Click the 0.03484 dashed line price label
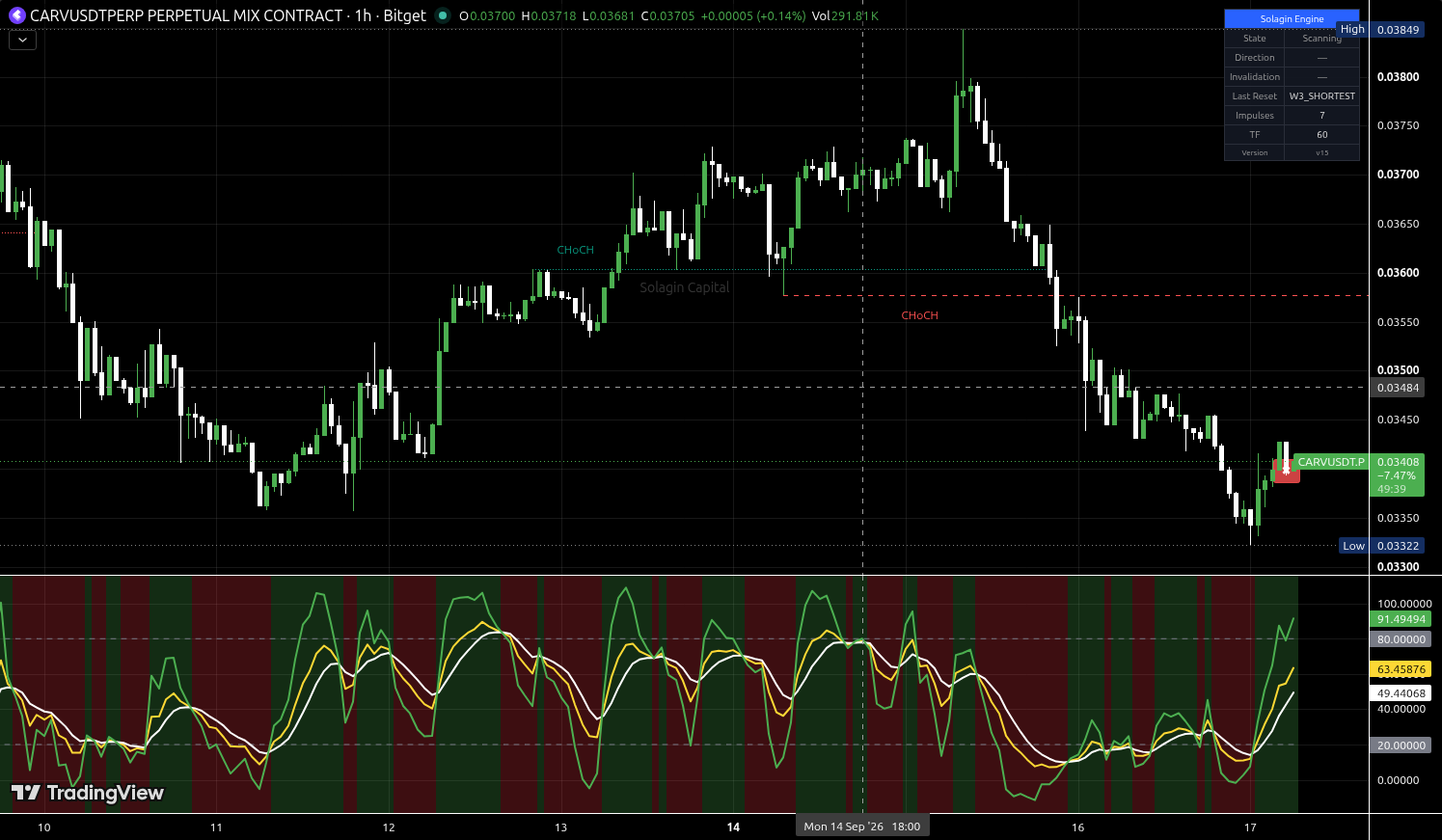Screen dimensions: 1442x840 1398,388
